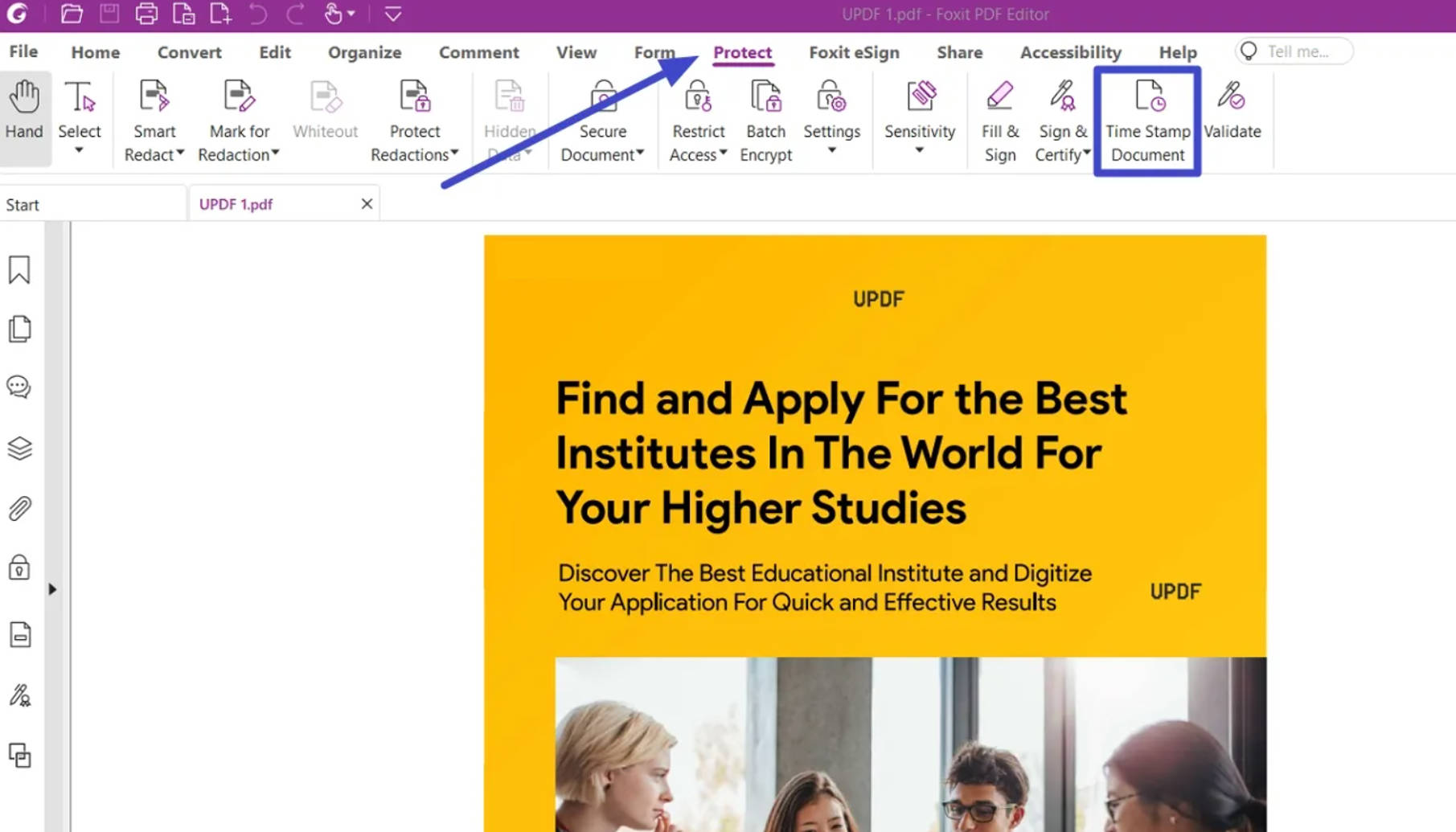Open the Layers panel icon
1456x832 pixels.
pos(19,449)
